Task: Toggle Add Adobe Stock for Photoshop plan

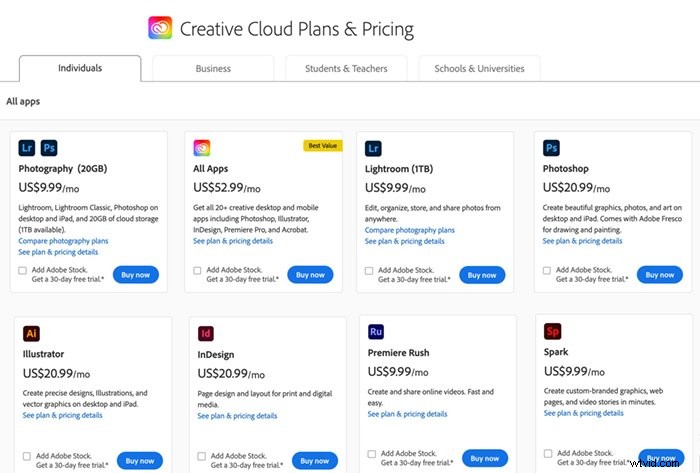Action: (547, 271)
